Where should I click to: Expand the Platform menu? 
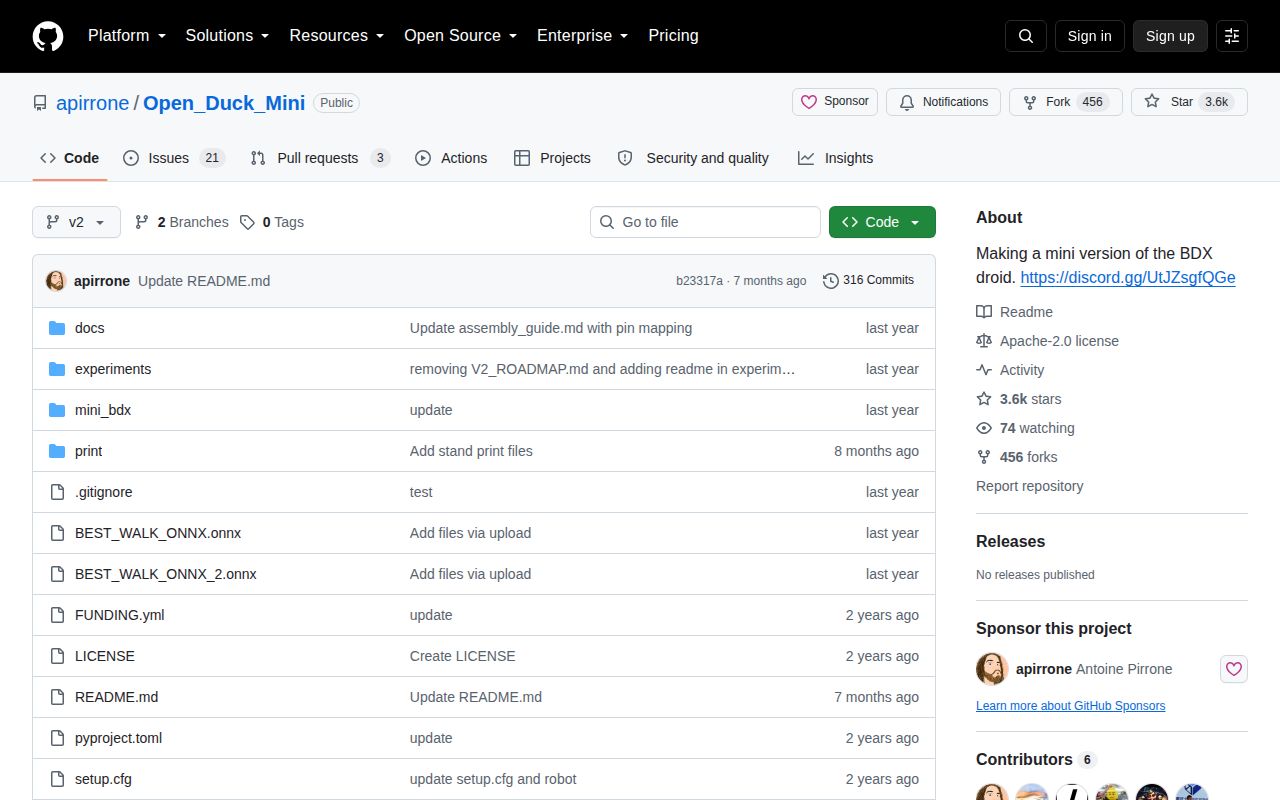[126, 36]
